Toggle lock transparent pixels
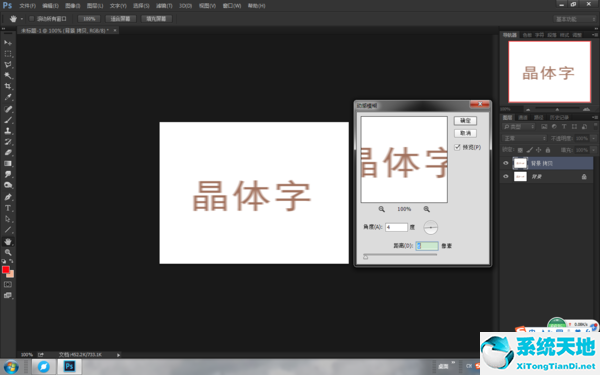This screenshot has width=600, height=375. click(x=520, y=150)
